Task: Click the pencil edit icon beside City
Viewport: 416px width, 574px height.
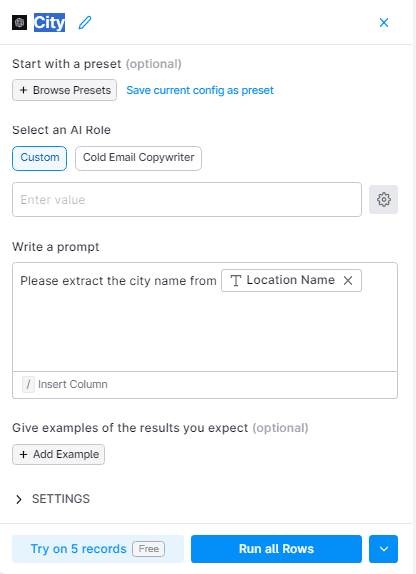Action: [x=85, y=23]
